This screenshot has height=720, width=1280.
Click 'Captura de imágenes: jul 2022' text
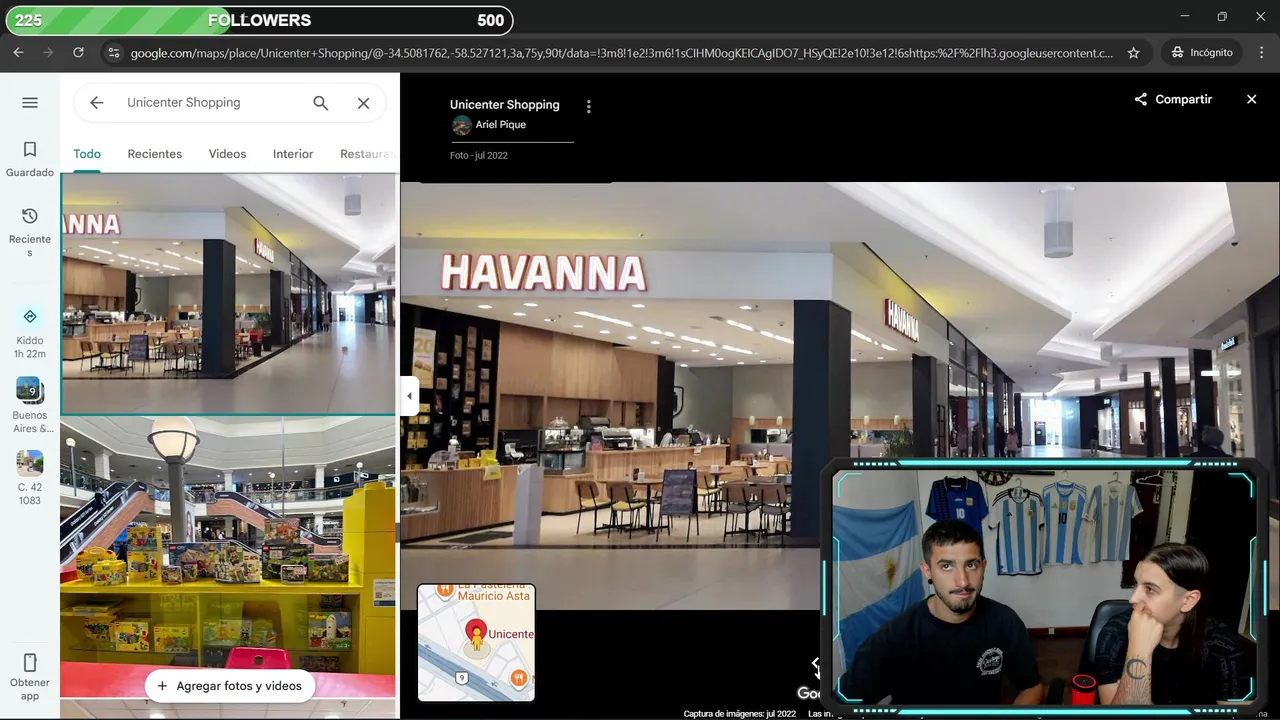tap(740, 714)
